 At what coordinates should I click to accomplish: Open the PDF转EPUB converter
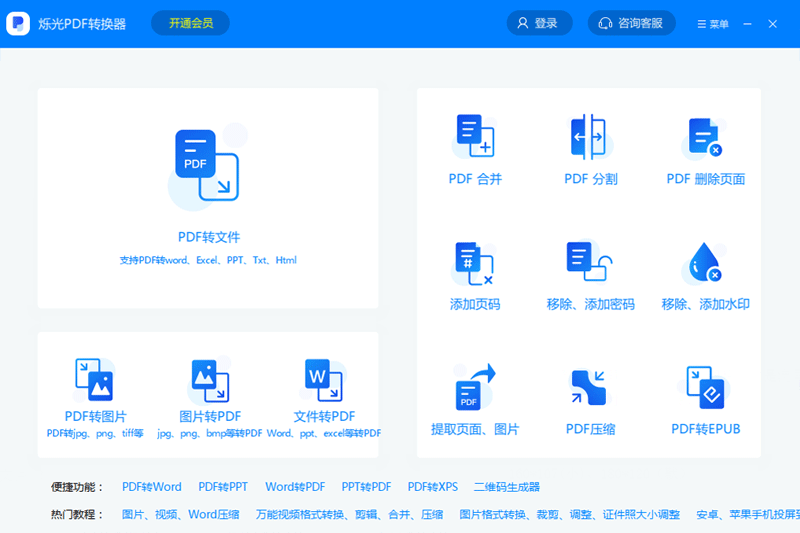tap(705, 387)
